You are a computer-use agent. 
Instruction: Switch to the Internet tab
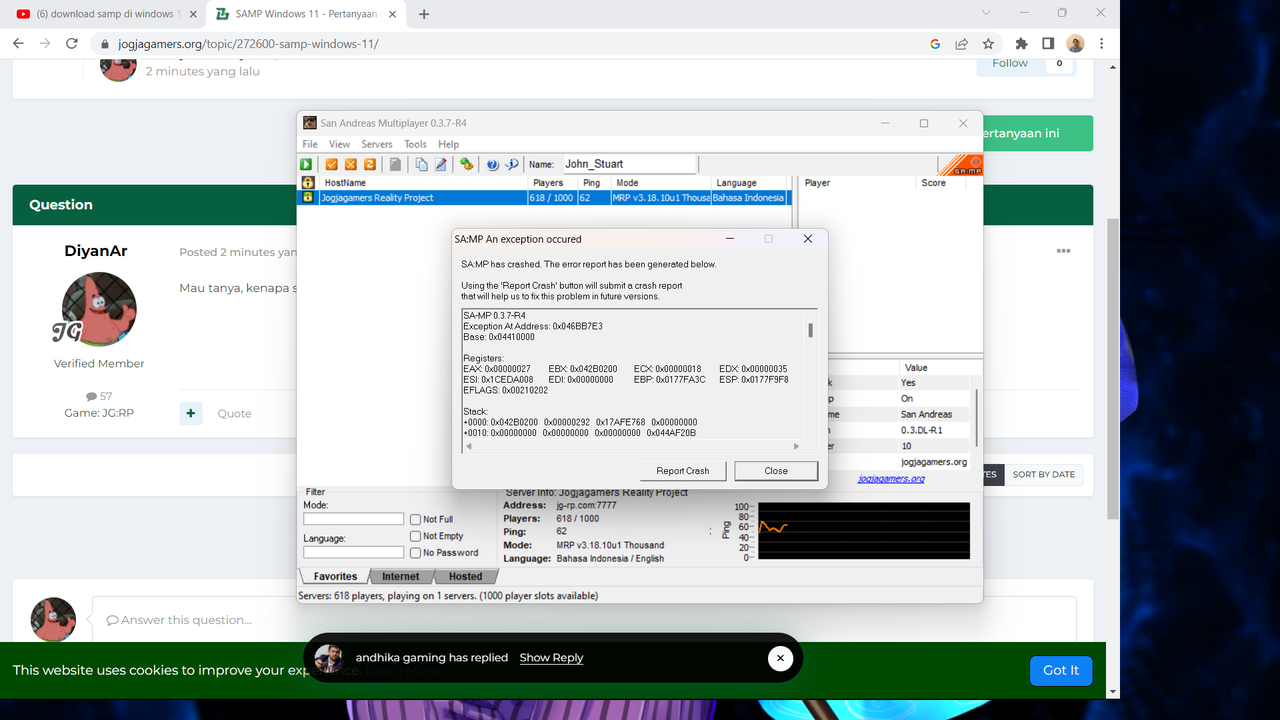[x=401, y=576]
